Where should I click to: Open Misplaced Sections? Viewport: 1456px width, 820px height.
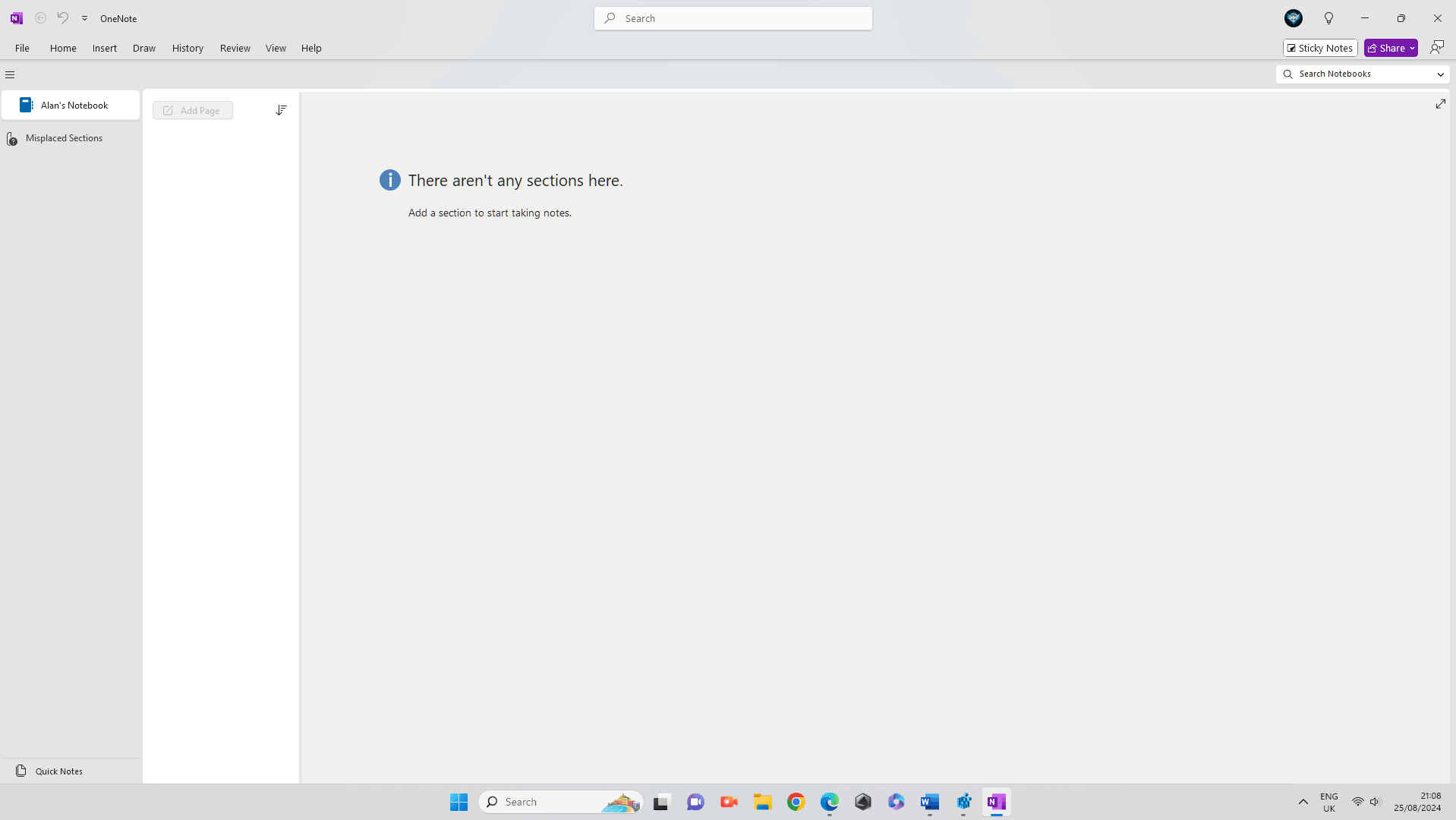(71, 138)
